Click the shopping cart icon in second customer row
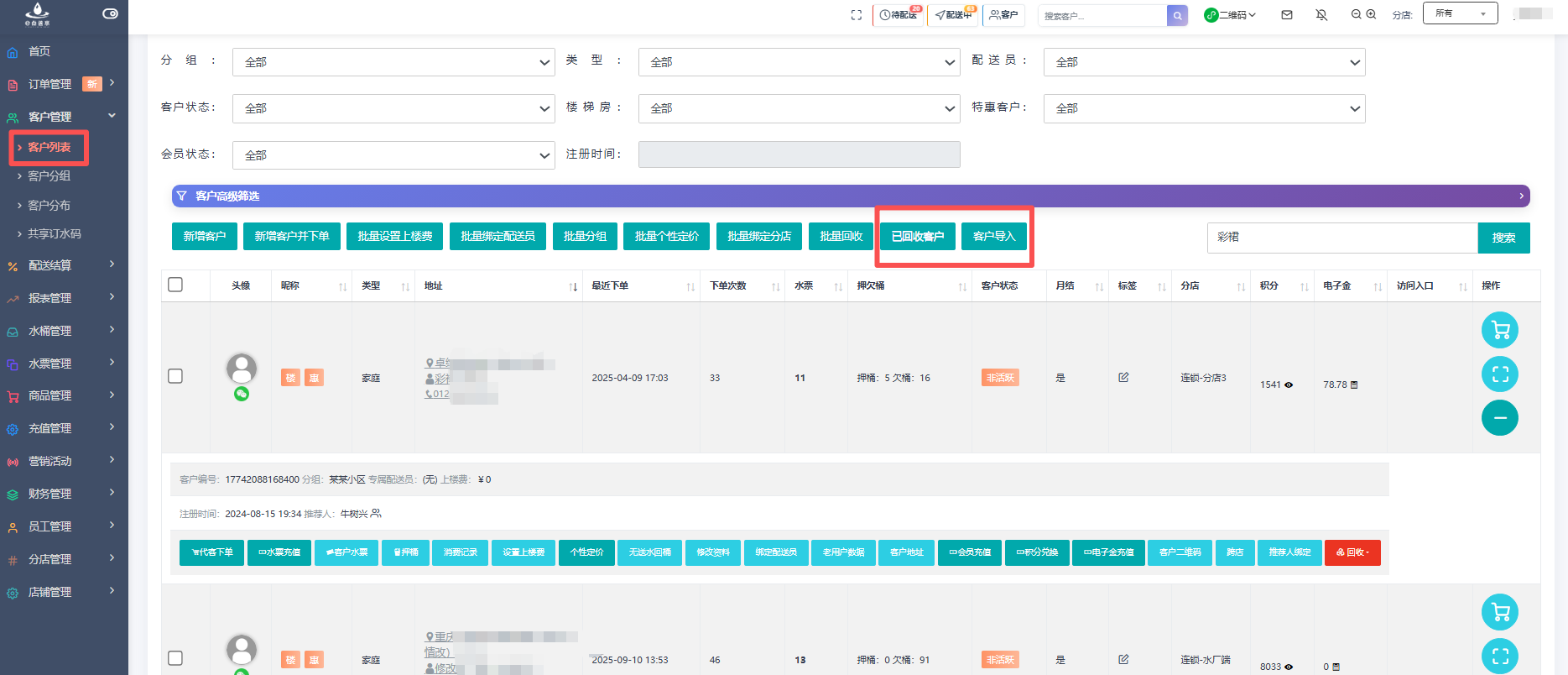The height and width of the screenshot is (675, 1568). coord(1500,612)
